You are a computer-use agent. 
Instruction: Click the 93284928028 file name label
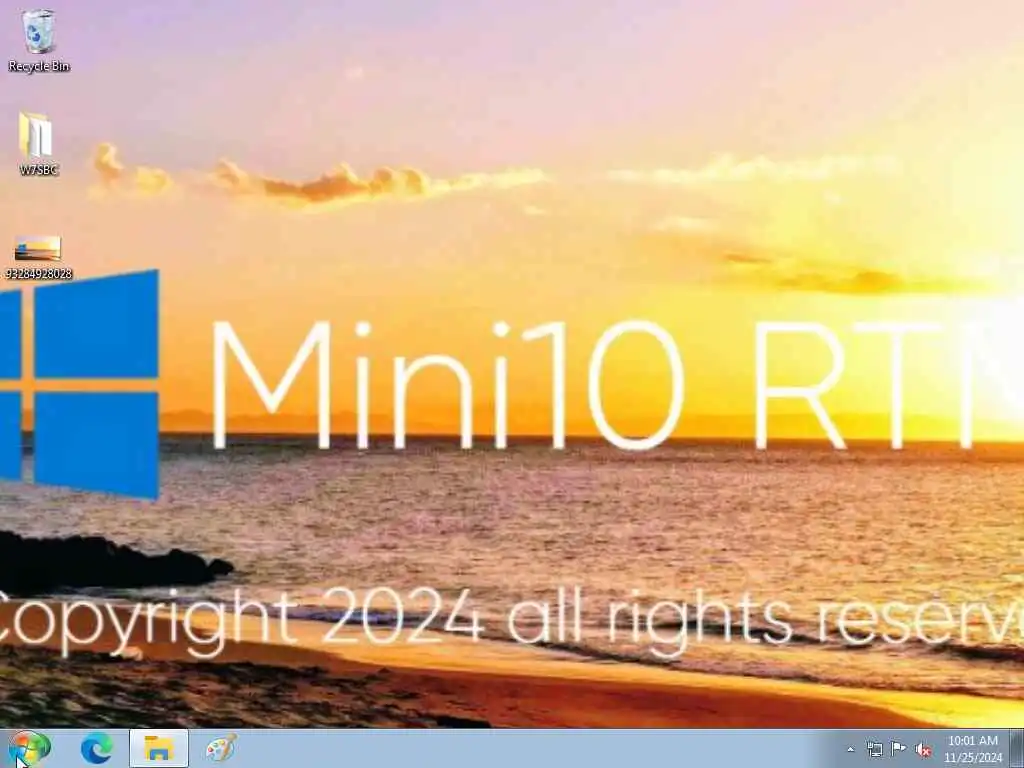[x=38, y=274]
